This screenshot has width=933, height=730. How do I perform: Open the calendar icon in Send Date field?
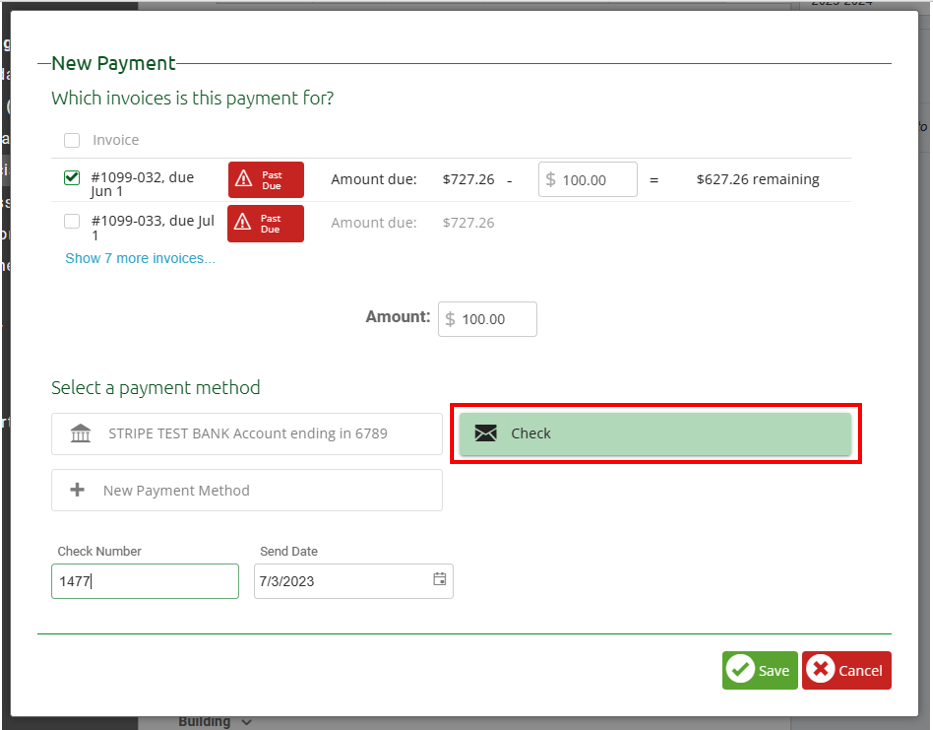click(x=438, y=581)
